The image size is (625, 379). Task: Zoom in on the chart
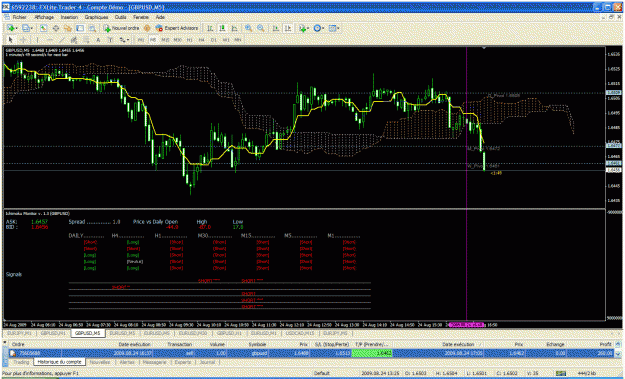[x=248, y=28]
